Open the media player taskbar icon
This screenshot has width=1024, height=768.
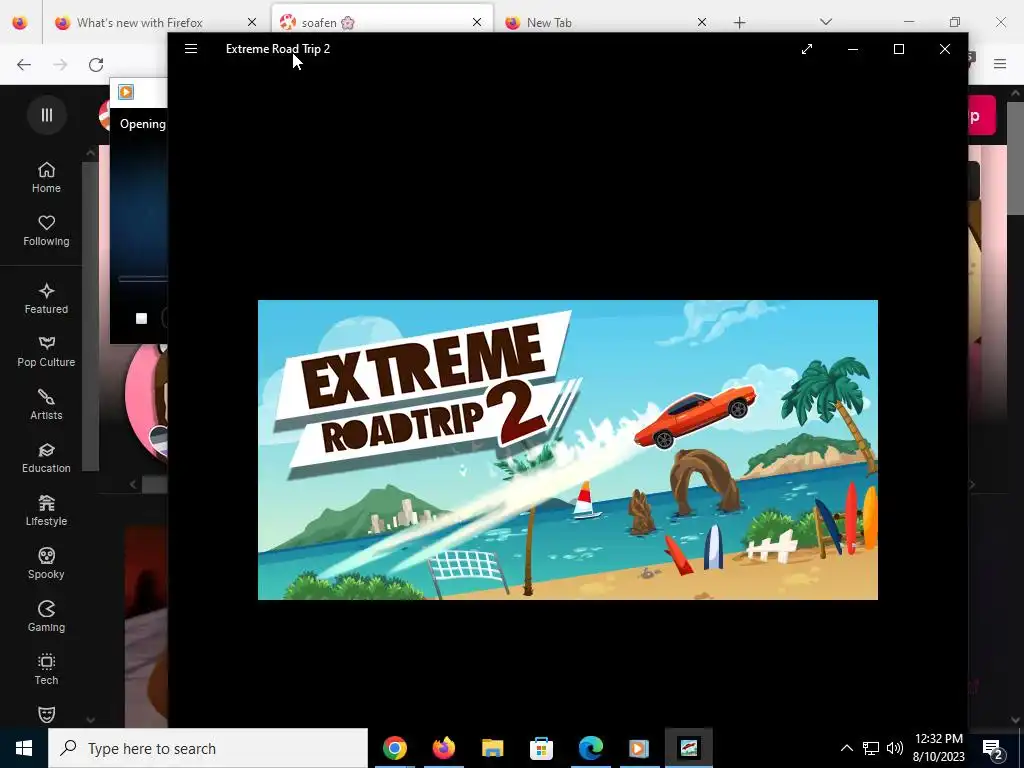coord(639,748)
